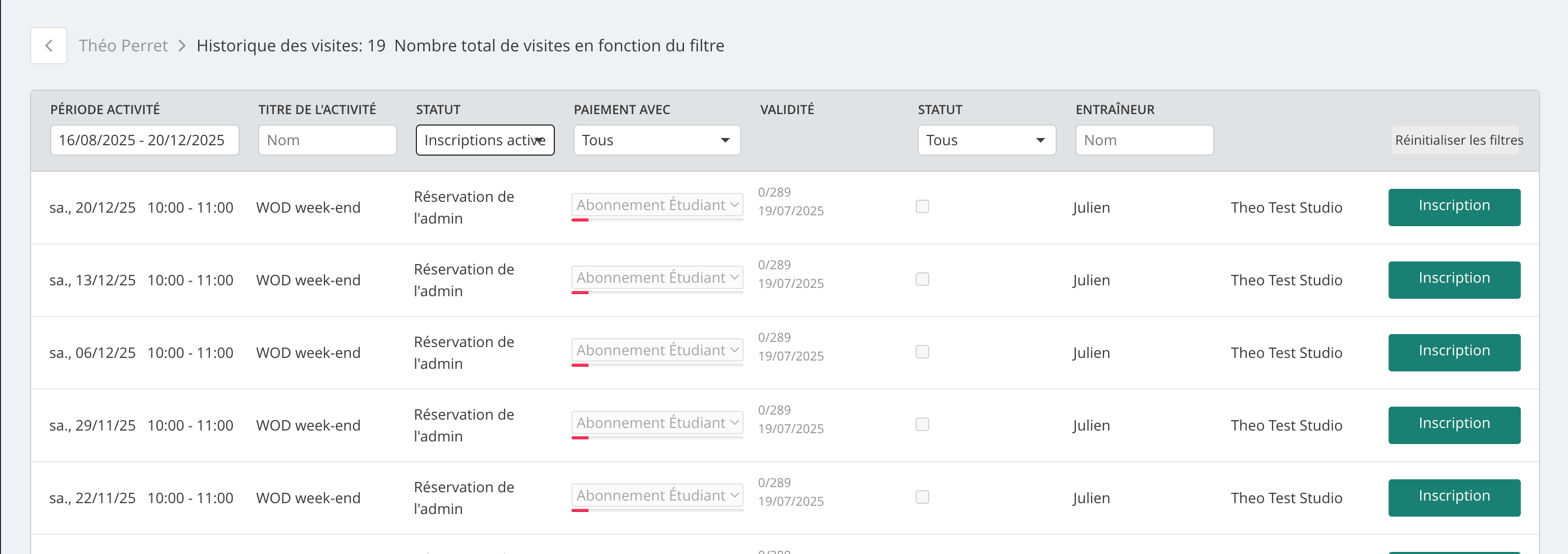Click the date 'sa., 06/12/25'
Viewport: 1568px width, 554px height.
click(x=92, y=353)
